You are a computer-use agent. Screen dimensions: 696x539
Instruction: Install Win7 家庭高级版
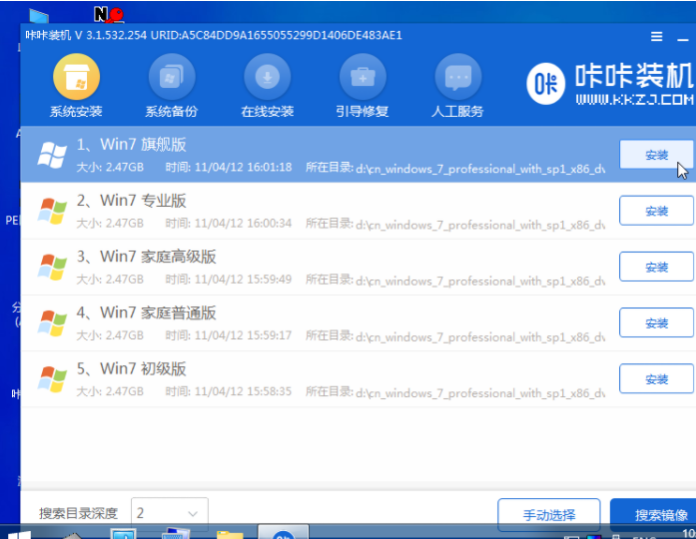656,267
